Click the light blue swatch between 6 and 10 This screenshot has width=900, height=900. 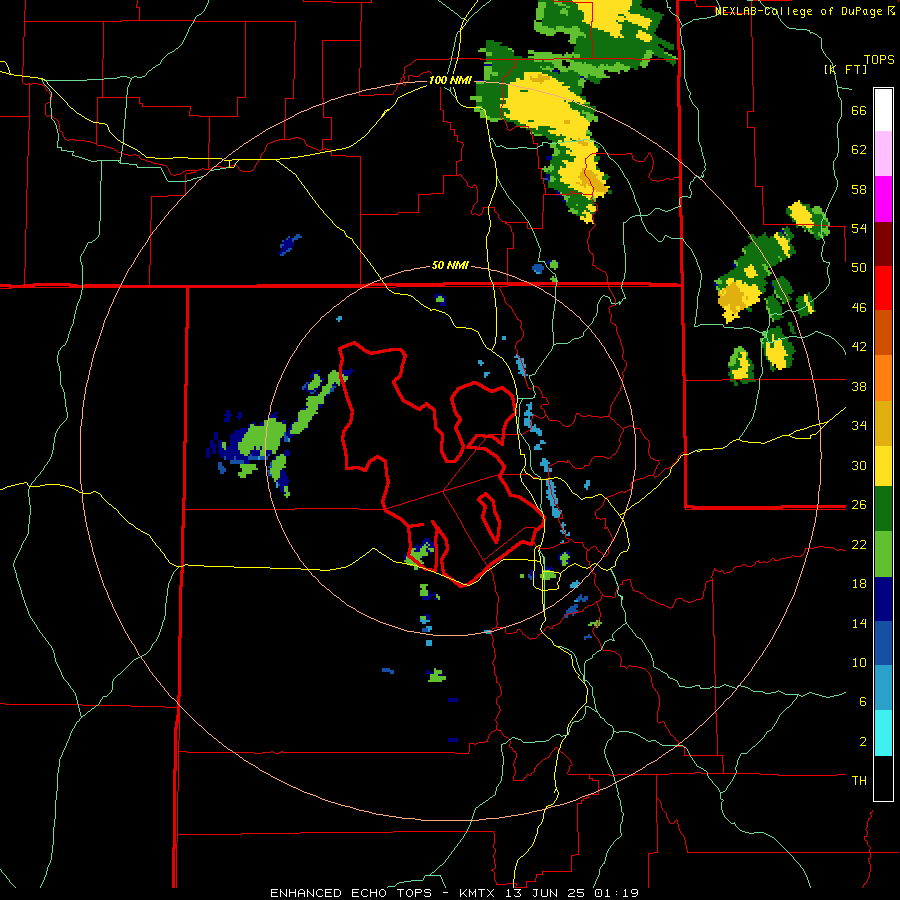pyautogui.click(x=883, y=688)
